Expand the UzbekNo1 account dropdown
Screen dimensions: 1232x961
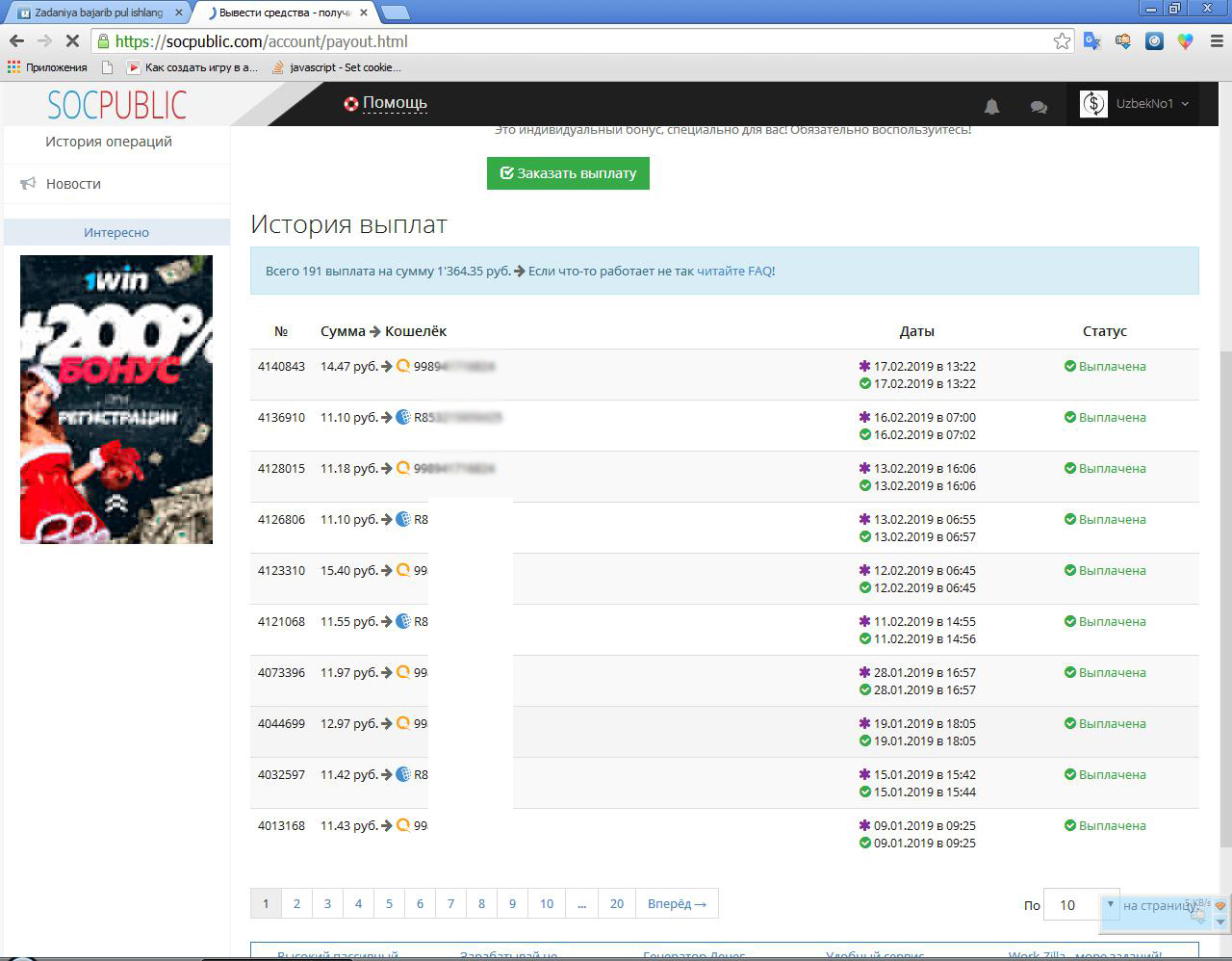tap(1184, 104)
